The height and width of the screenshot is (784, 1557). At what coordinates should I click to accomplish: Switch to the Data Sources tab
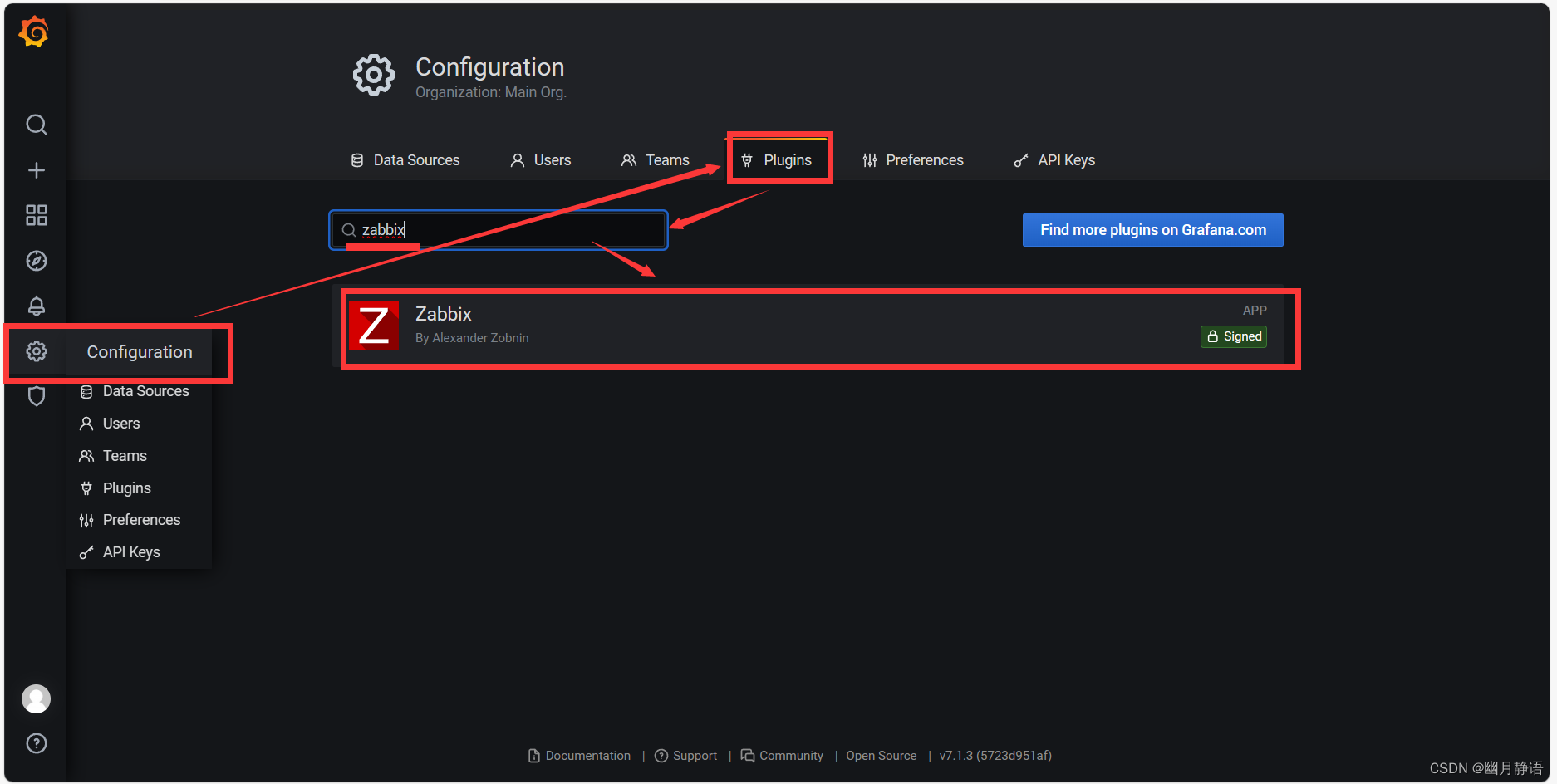405,160
